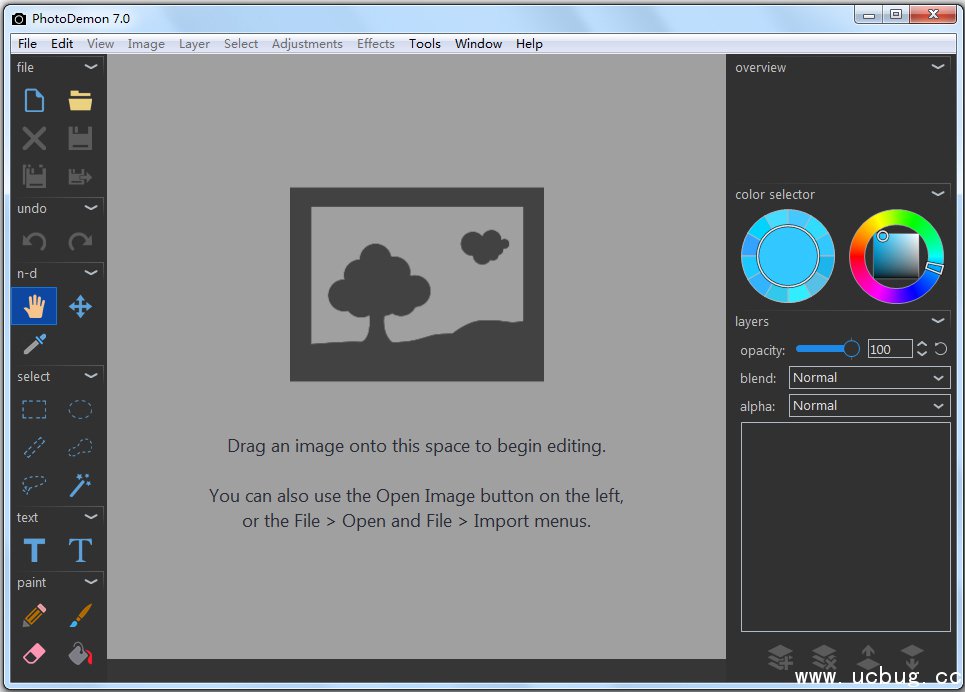Screen dimensions: 965x692
Task: Pick the Color Picker eyedropper tool
Action: (x=34, y=345)
